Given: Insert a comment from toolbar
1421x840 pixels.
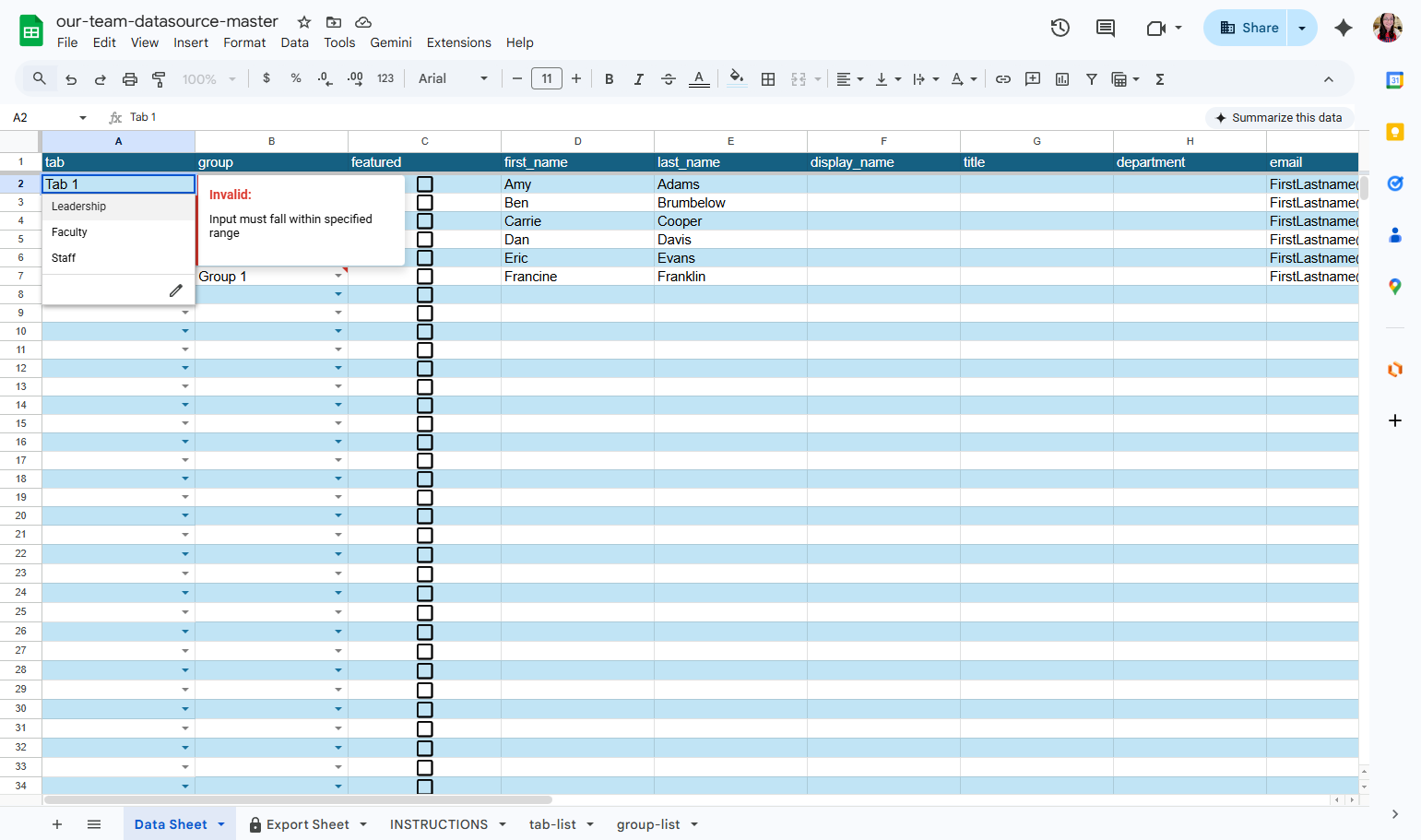Looking at the screenshot, I should 1033,79.
